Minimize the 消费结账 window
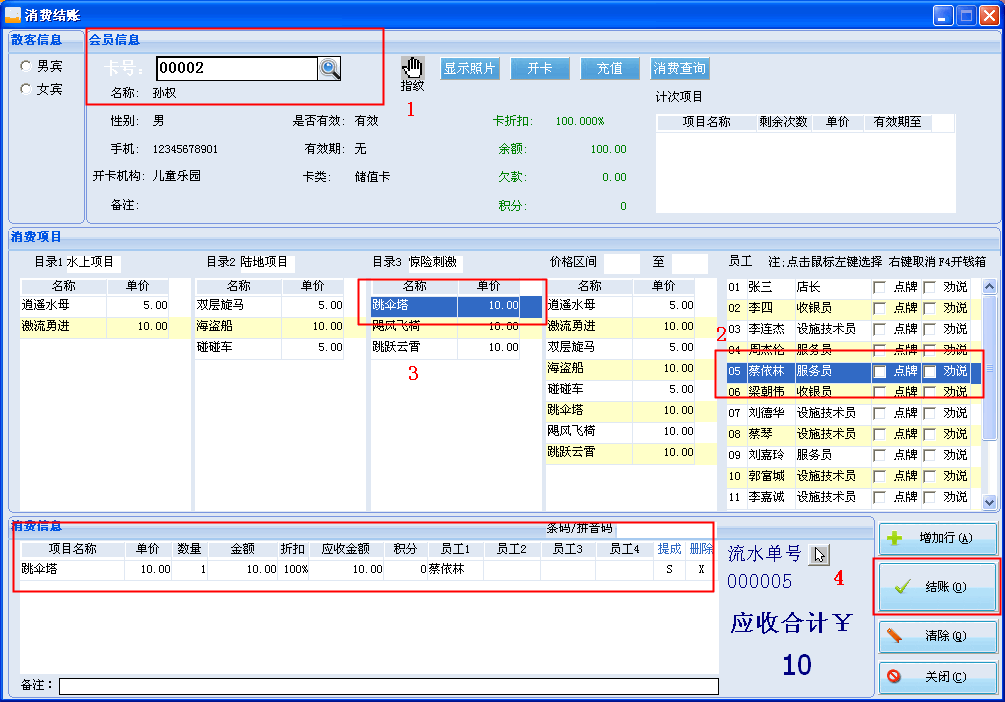 [x=943, y=15]
